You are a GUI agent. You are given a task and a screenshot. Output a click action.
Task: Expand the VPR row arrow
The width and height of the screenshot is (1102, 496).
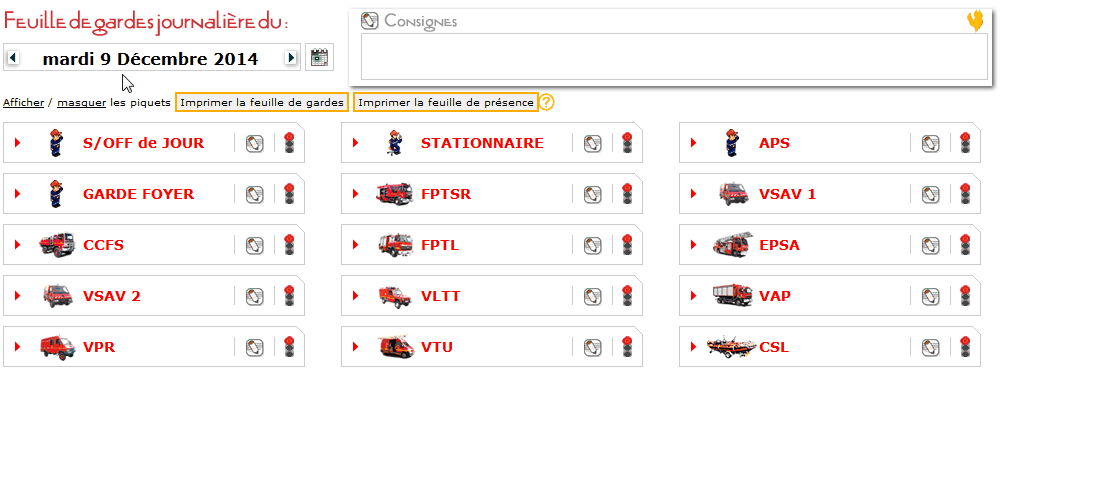click(18, 347)
